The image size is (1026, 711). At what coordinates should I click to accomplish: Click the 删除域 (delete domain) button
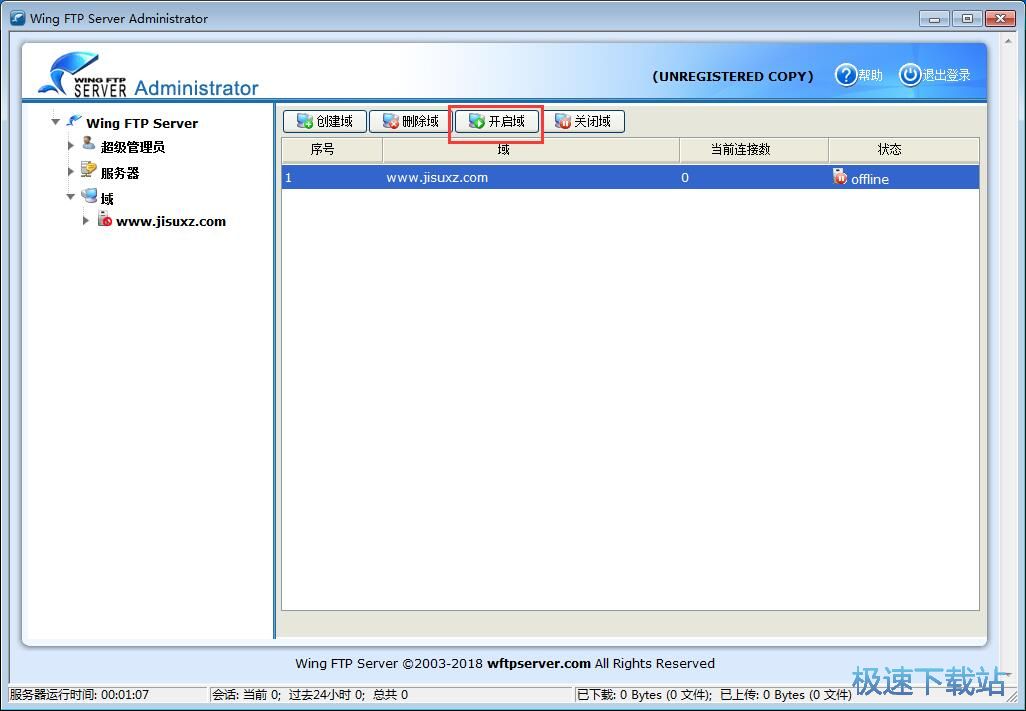click(410, 121)
